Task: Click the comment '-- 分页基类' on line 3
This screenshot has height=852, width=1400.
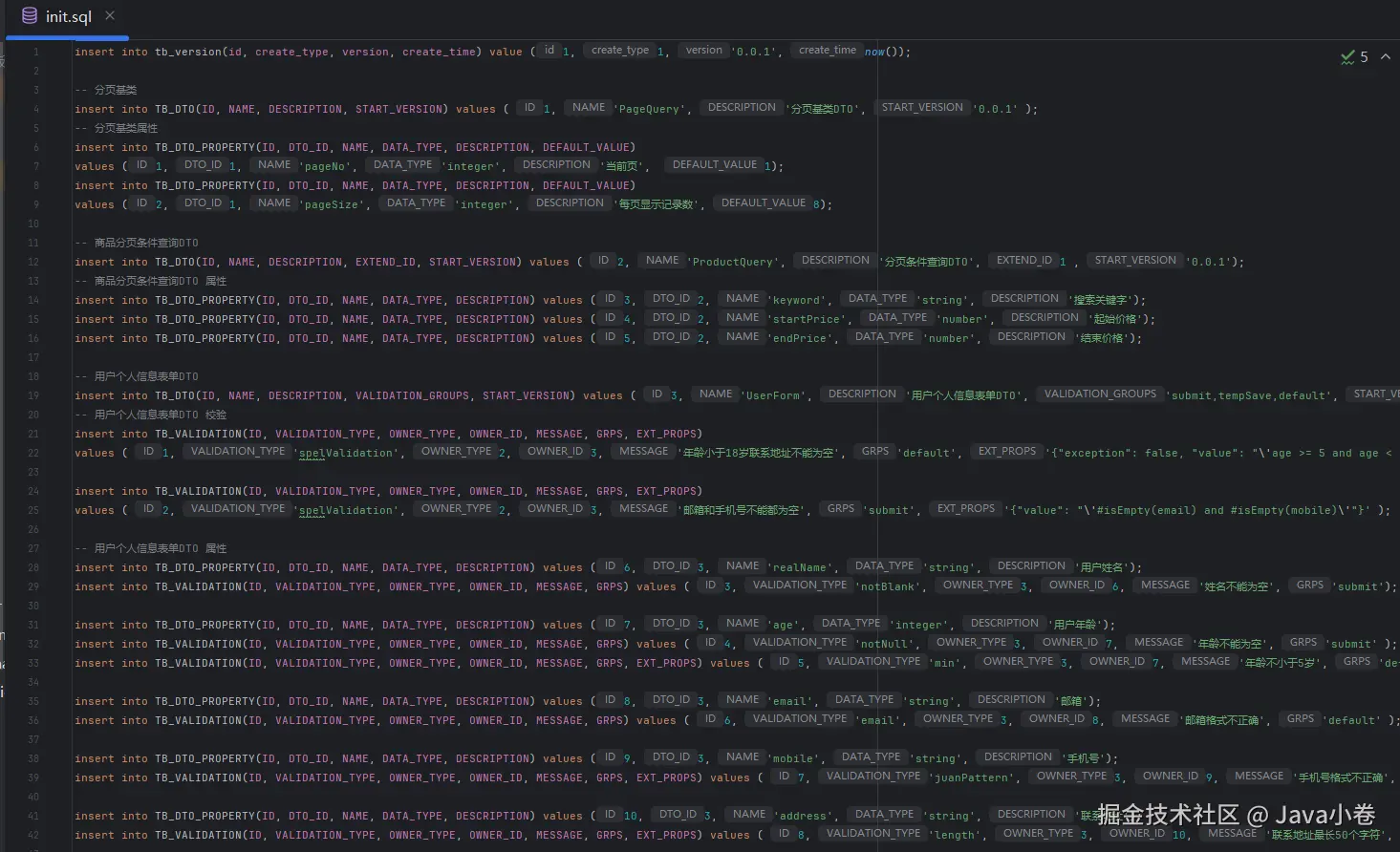Action: [x=106, y=90]
